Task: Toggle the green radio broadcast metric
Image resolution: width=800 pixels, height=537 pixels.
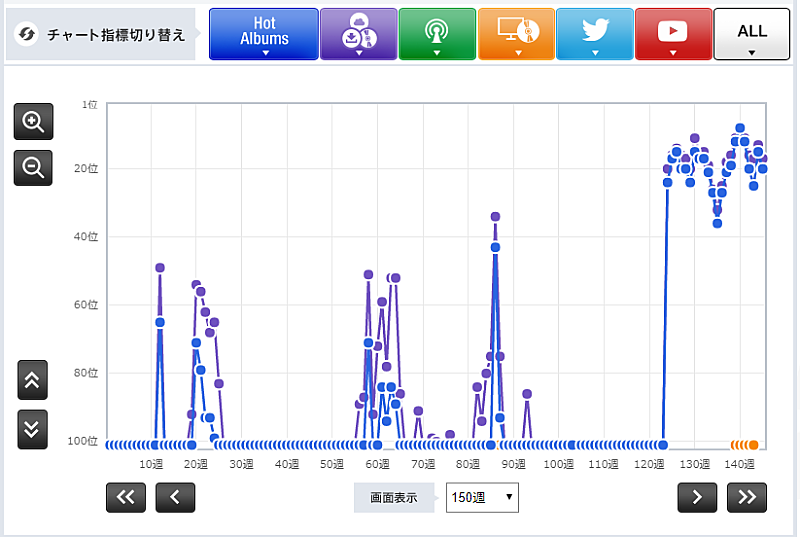Action: tap(437, 34)
